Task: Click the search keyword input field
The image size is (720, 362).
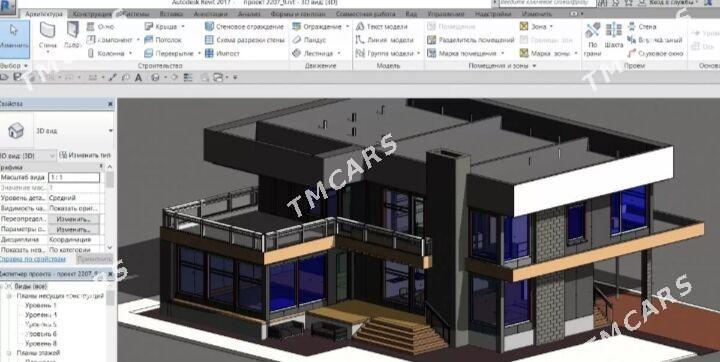Action: [x=546, y=3]
